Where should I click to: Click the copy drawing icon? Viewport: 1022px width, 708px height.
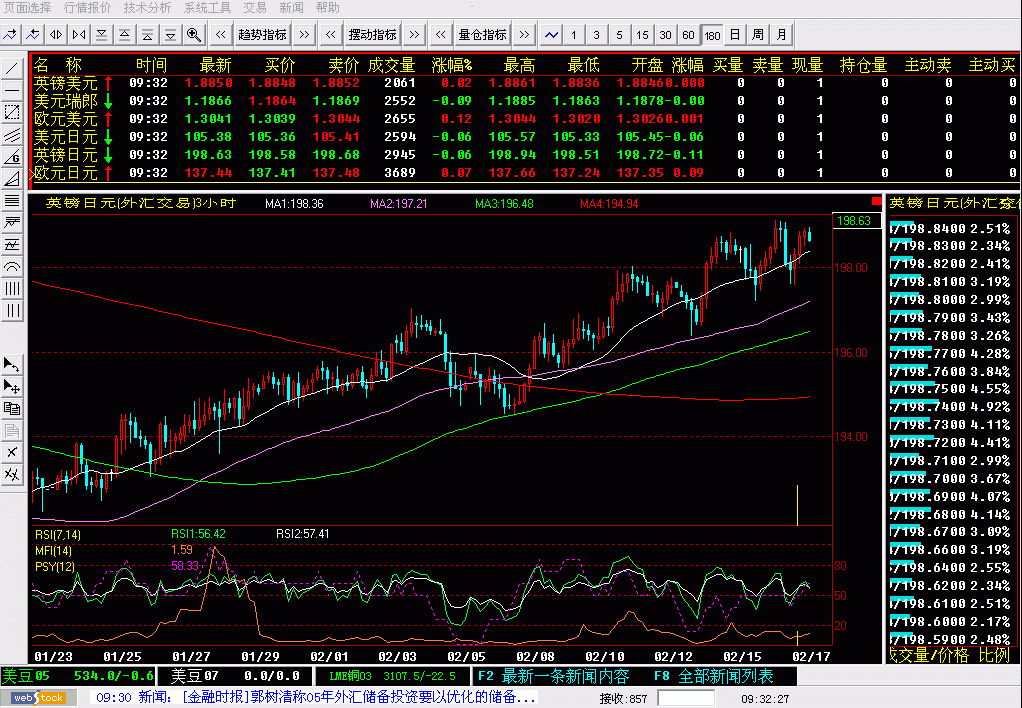[12, 409]
